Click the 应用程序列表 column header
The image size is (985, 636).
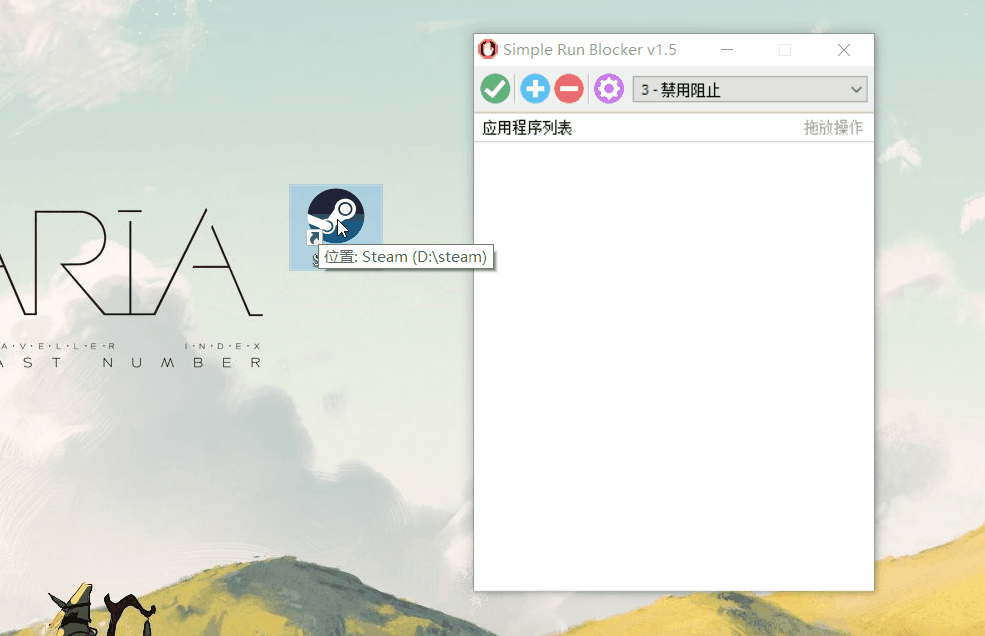pos(527,128)
